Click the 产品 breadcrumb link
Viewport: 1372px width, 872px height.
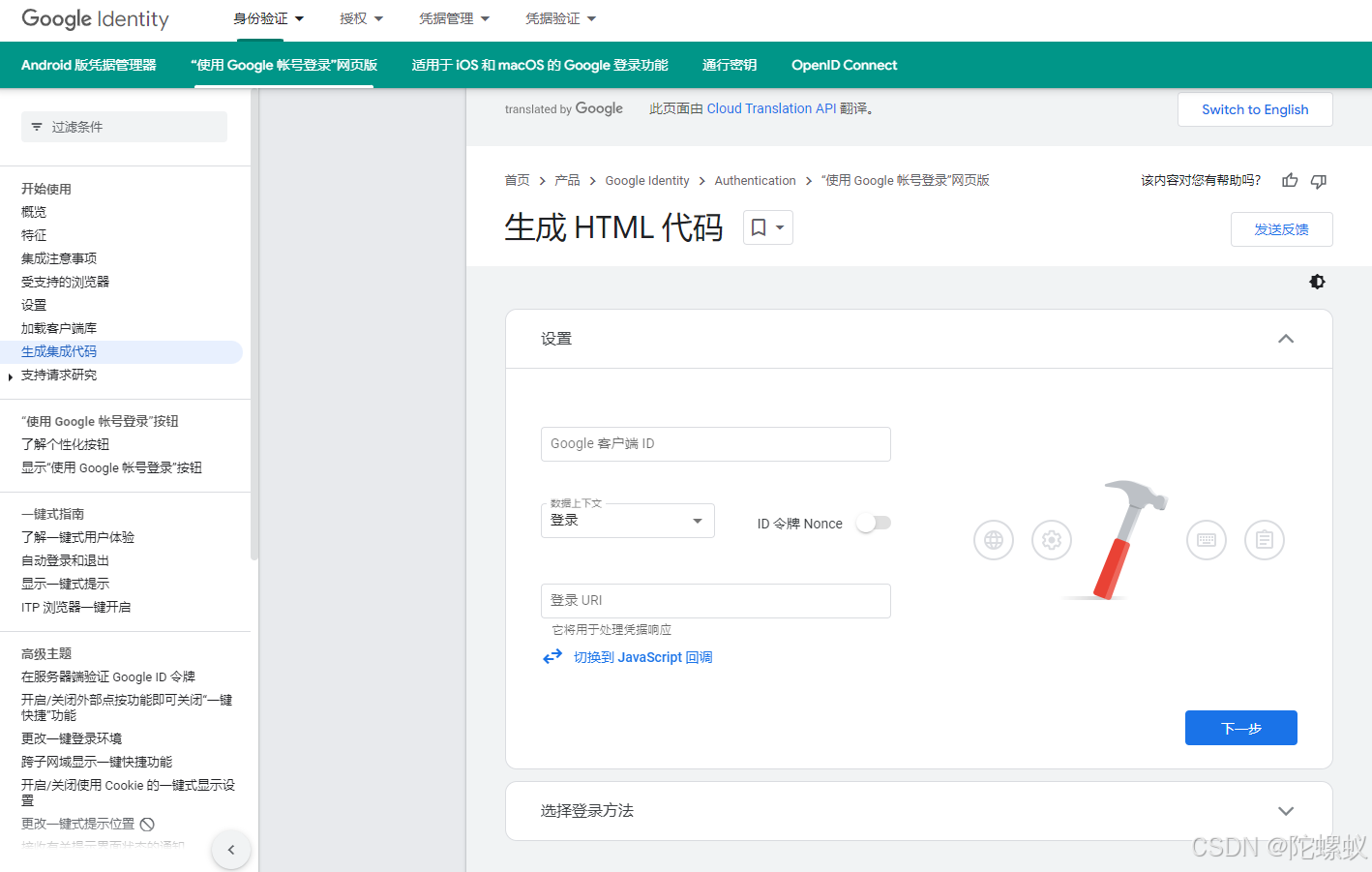[567, 180]
